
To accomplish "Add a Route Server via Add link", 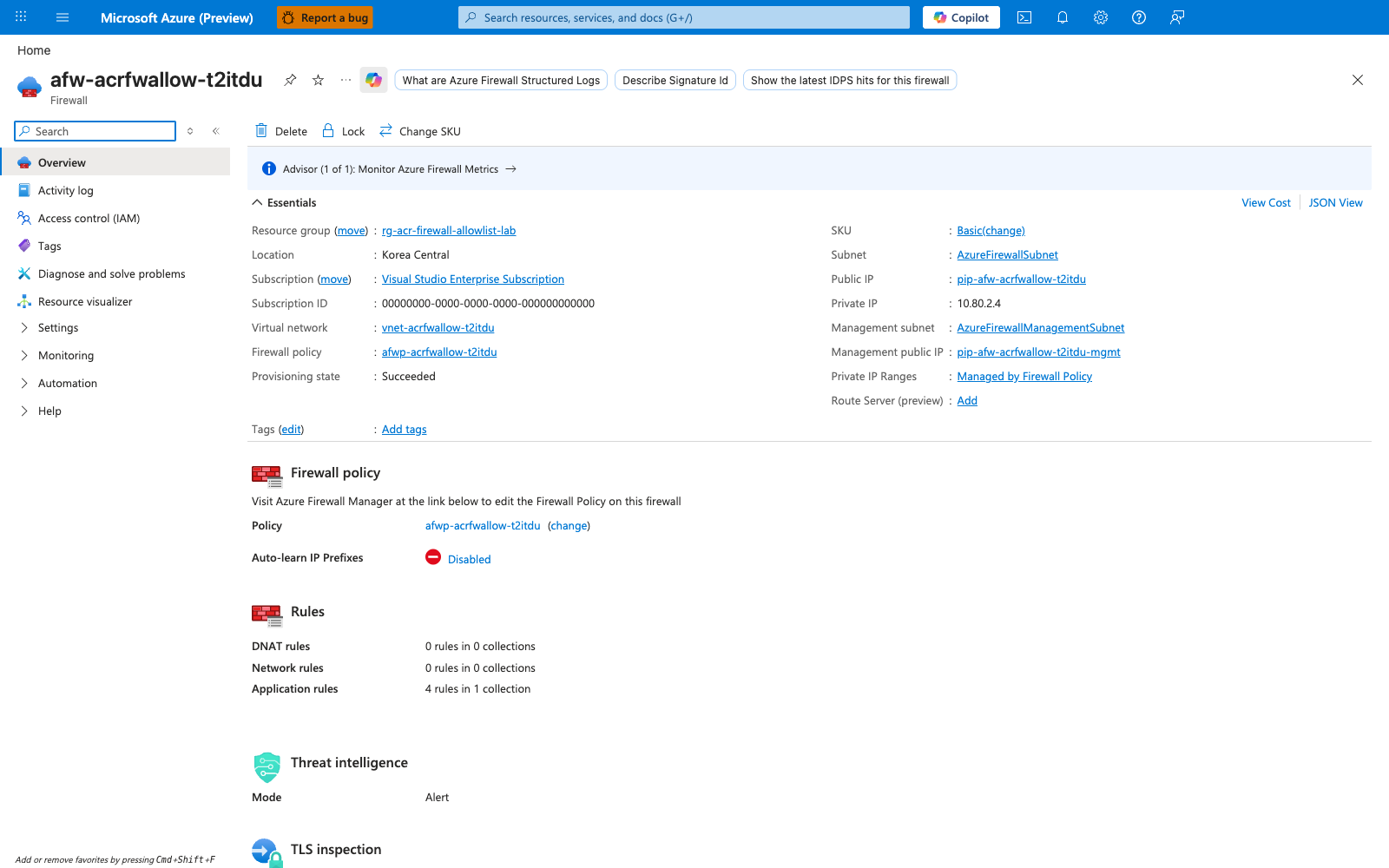I will point(967,400).
